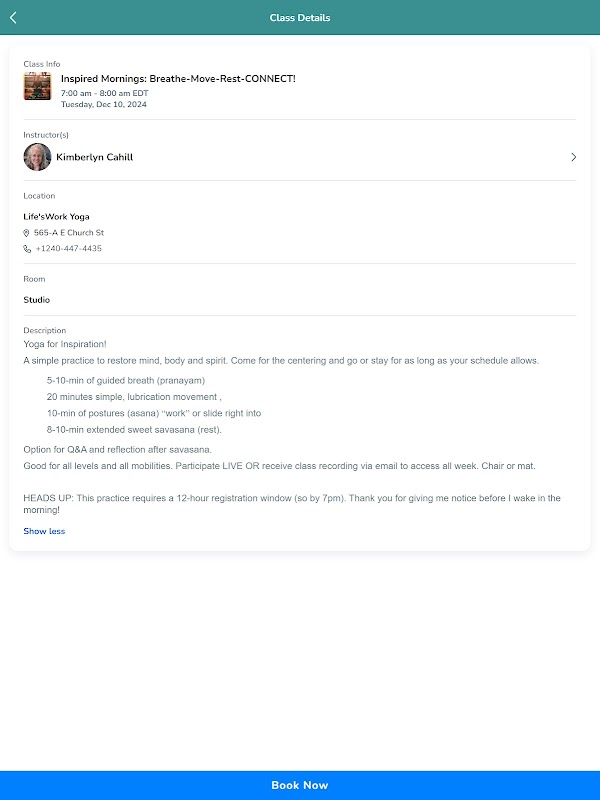Select the Q&A and reflection option text
This screenshot has width=600, height=800.
(x=117, y=449)
